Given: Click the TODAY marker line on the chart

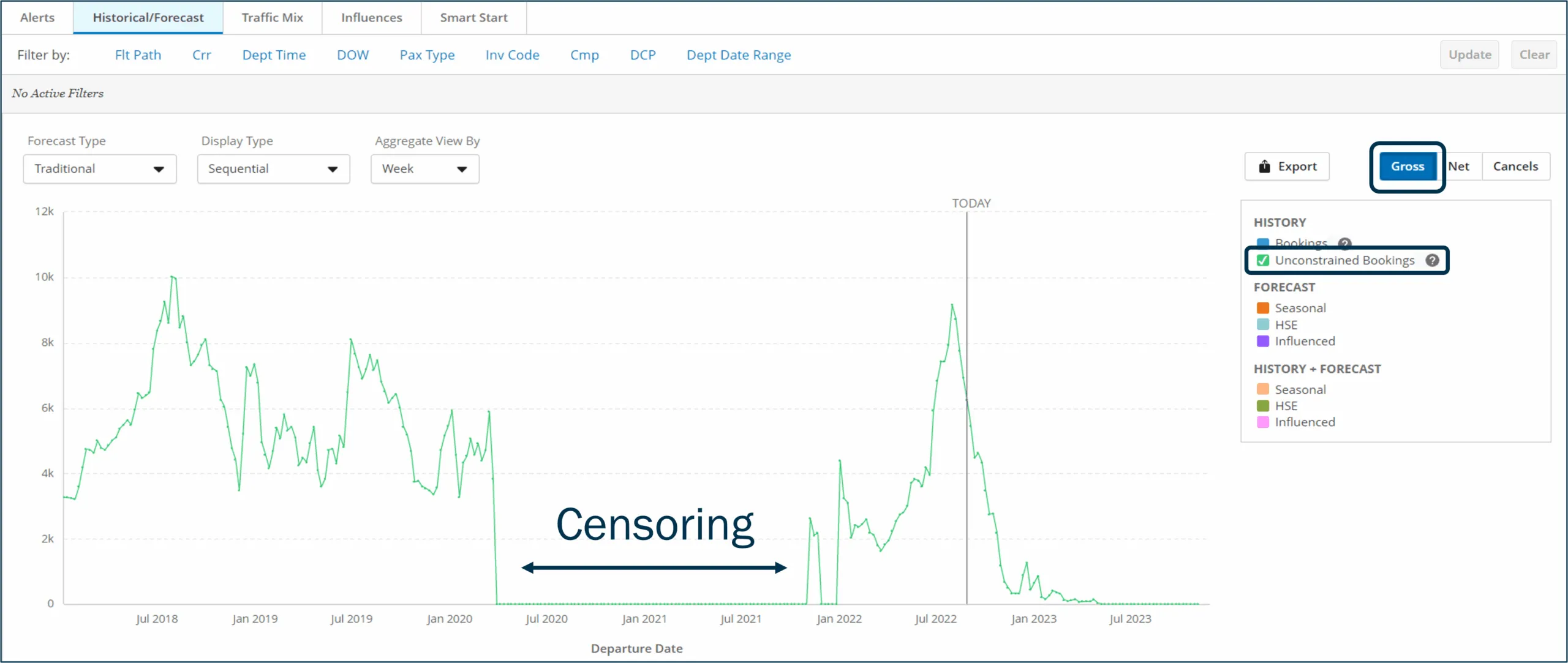Looking at the screenshot, I should point(967,404).
